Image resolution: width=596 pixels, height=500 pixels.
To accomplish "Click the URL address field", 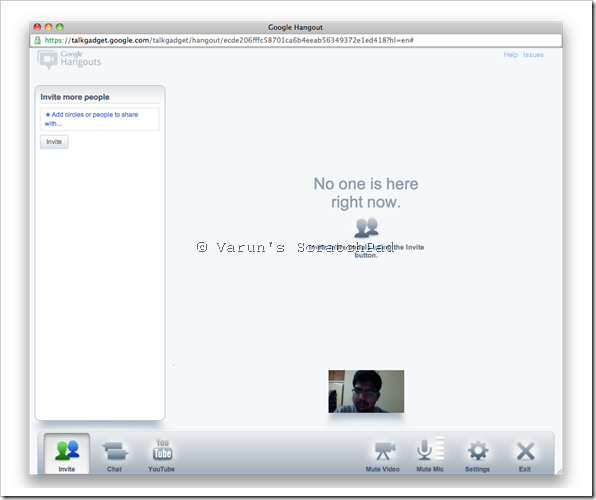I will (x=296, y=40).
